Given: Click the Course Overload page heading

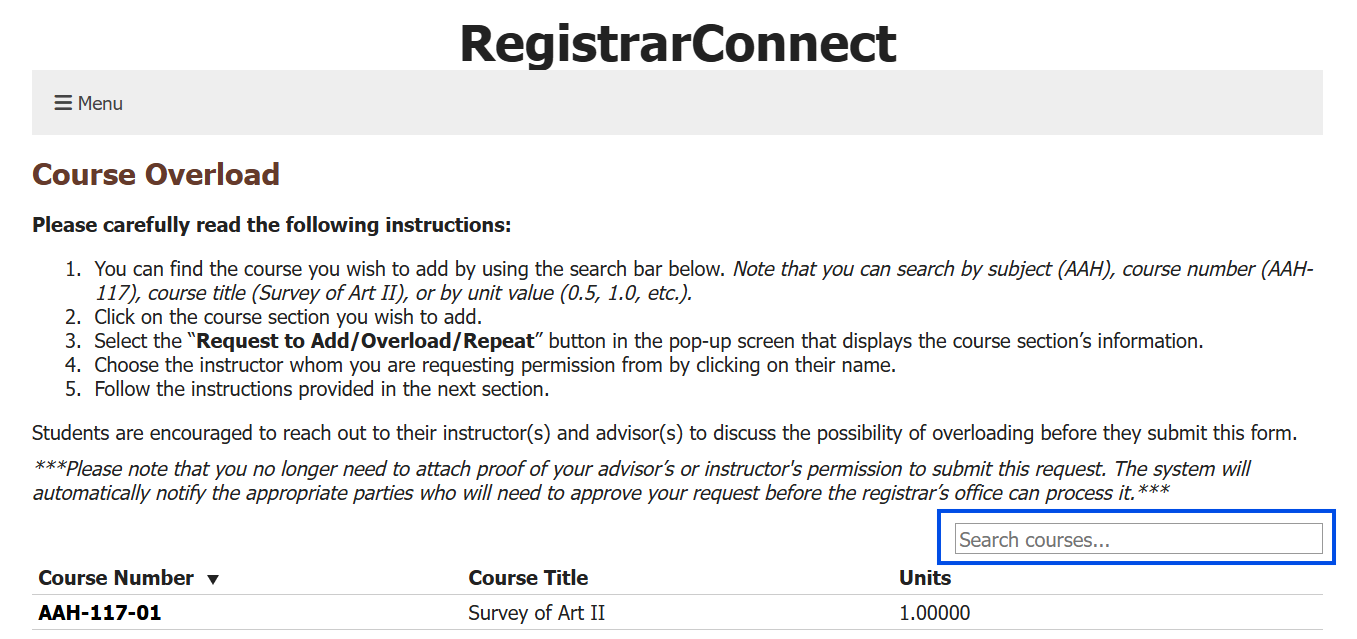Looking at the screenshot, I should click(156, 175).
